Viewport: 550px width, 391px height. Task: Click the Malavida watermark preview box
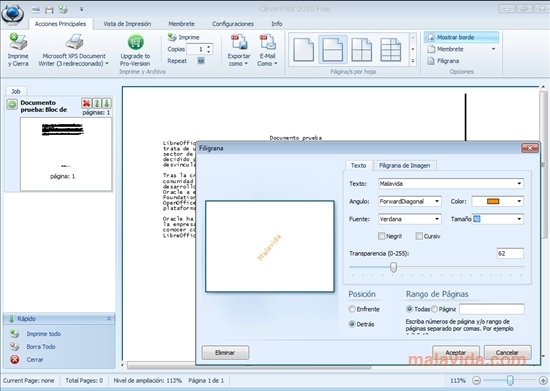tap(270, 246)
